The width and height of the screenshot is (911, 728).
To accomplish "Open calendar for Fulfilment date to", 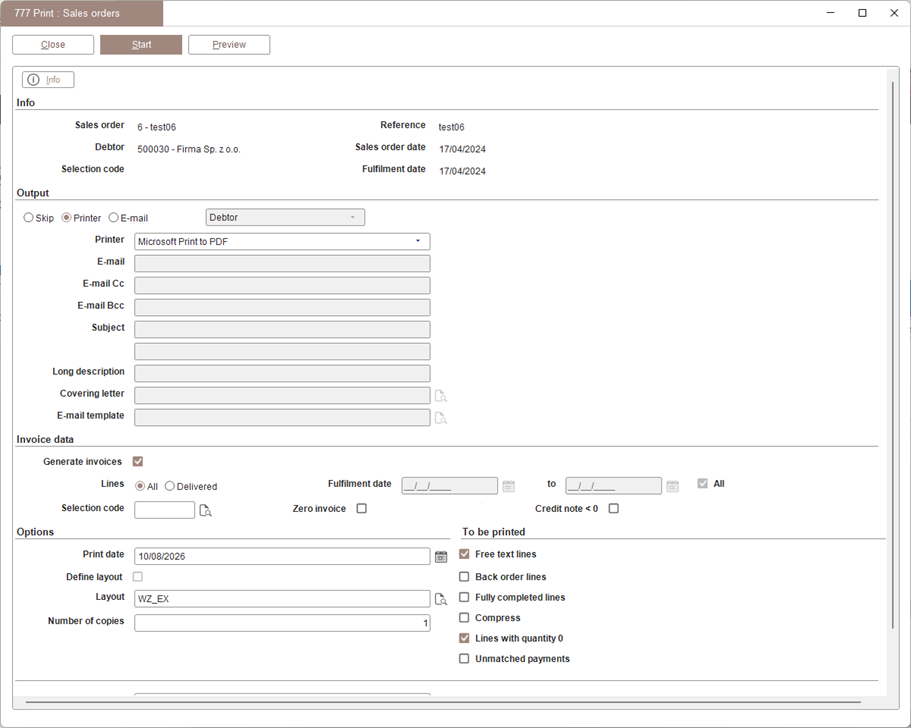I will point(672,486).
